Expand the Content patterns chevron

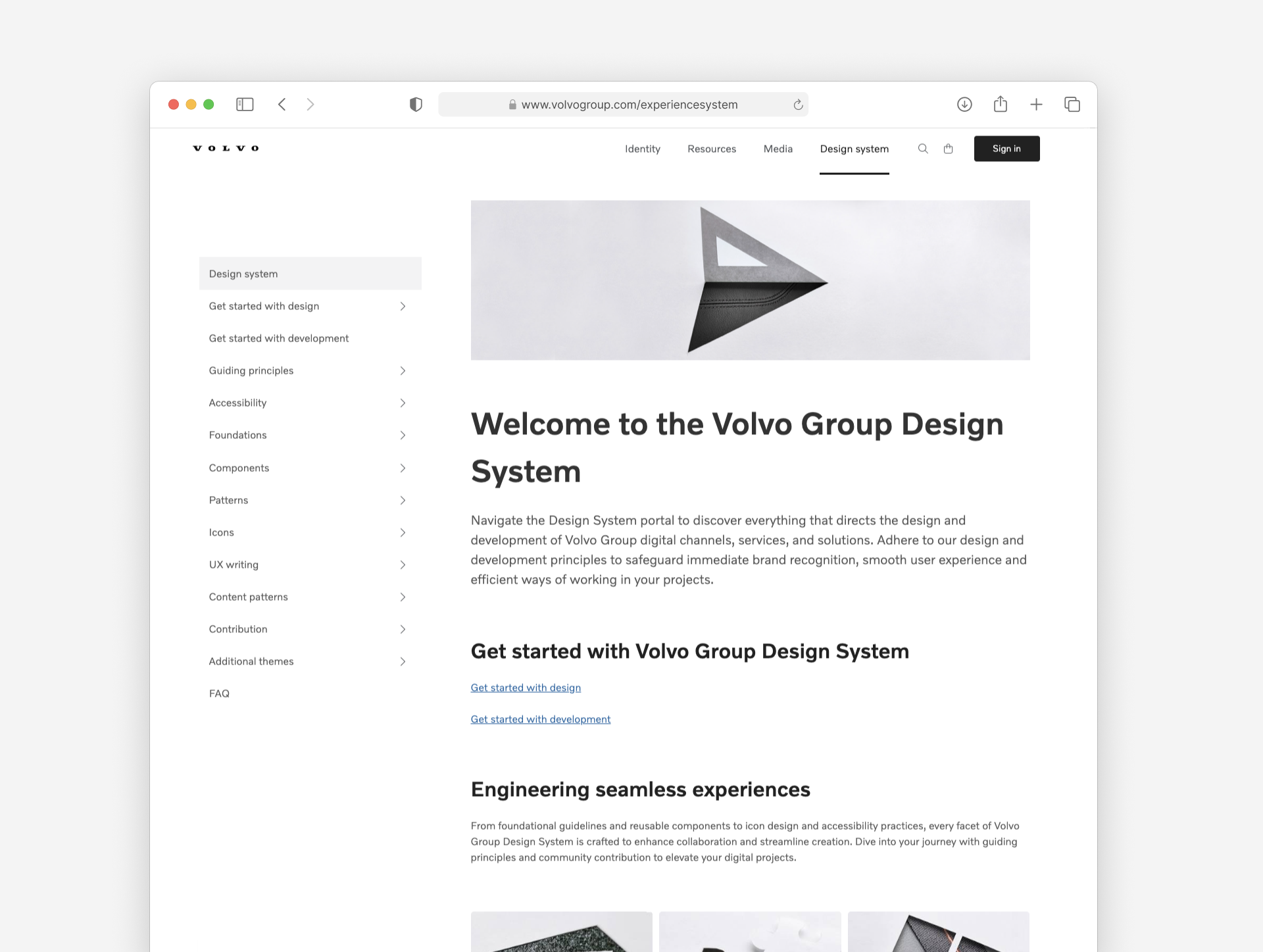point(403,597)
